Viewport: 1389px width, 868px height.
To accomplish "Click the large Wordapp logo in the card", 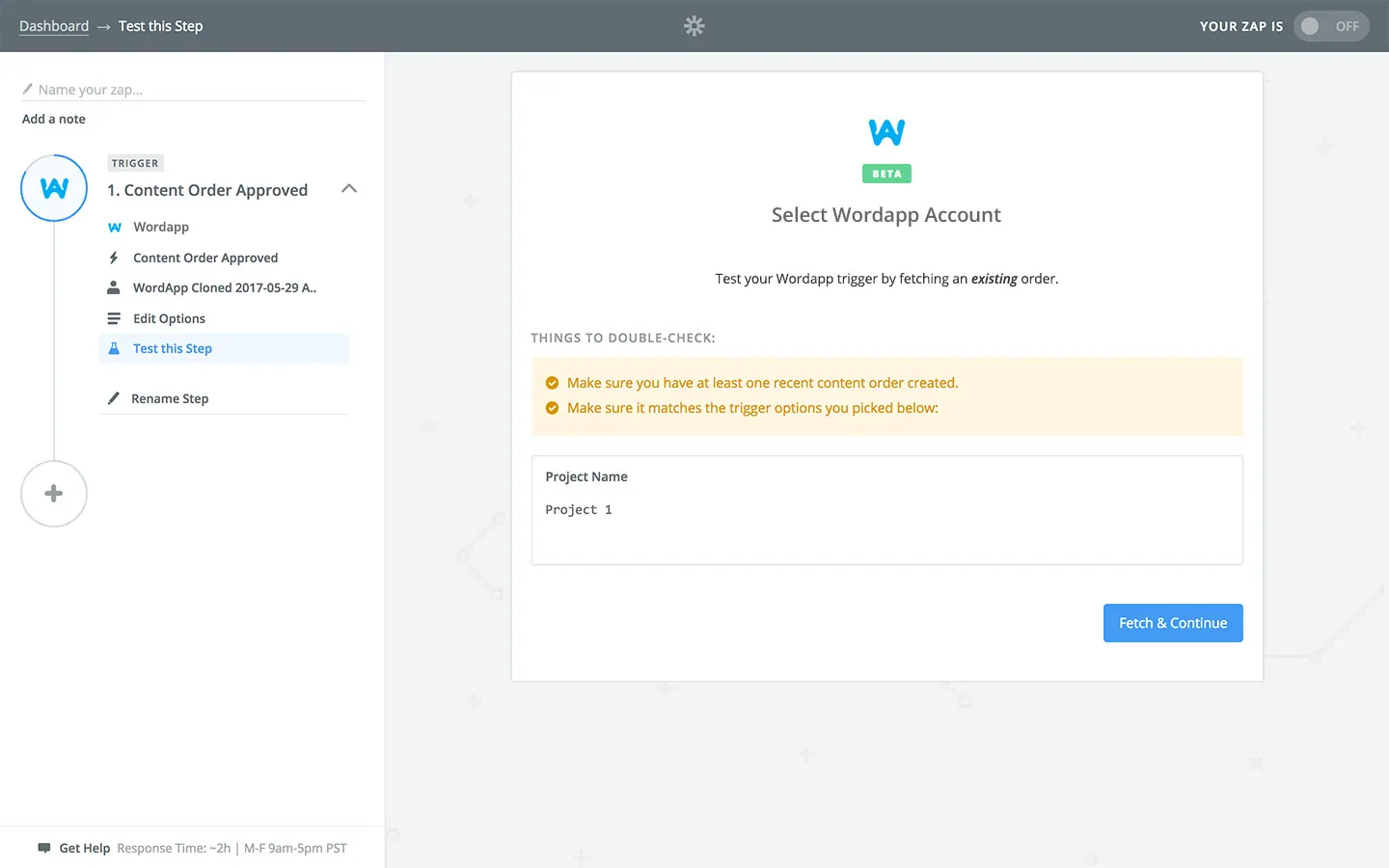I will point(886,132).
